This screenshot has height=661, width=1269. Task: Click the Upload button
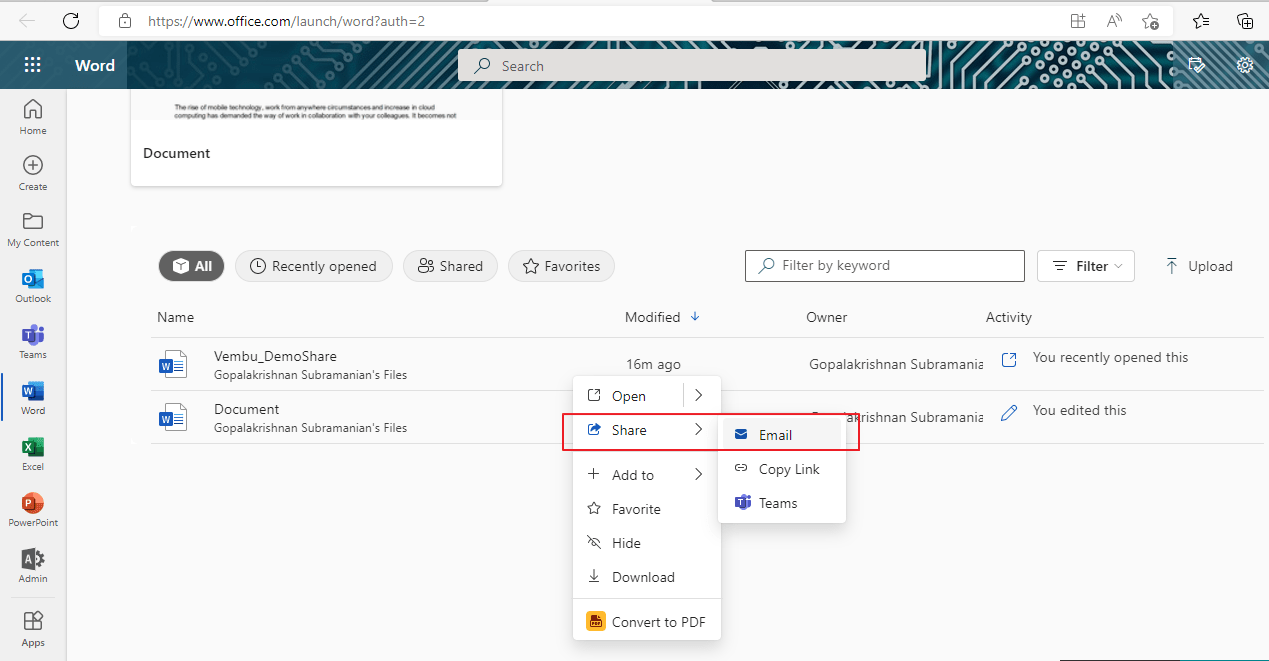coord(1199,266)
